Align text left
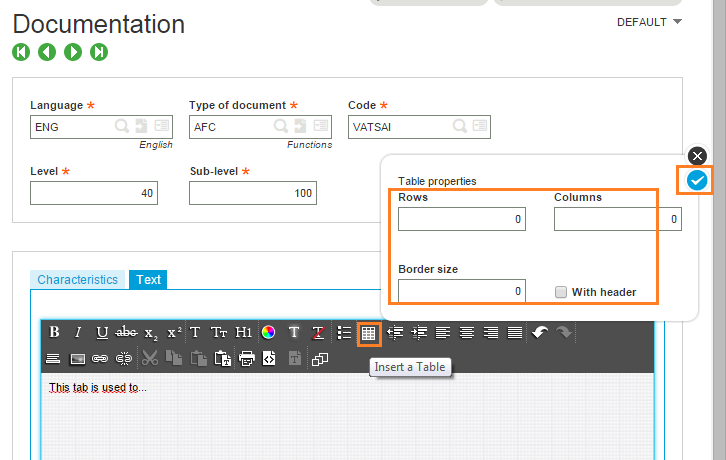The width and height of the screenshot is (726, 460). pyautogui.click(x=443, y=333)
